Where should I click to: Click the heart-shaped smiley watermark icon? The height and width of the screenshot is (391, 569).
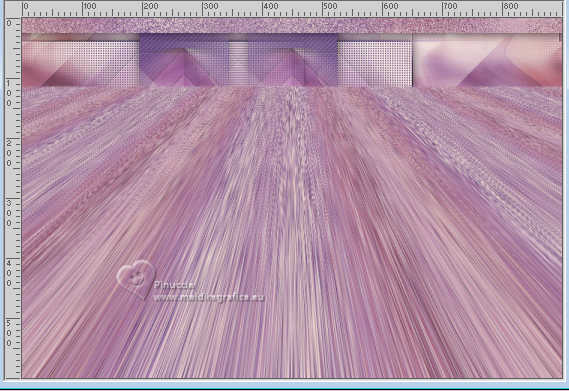[136, 279]
